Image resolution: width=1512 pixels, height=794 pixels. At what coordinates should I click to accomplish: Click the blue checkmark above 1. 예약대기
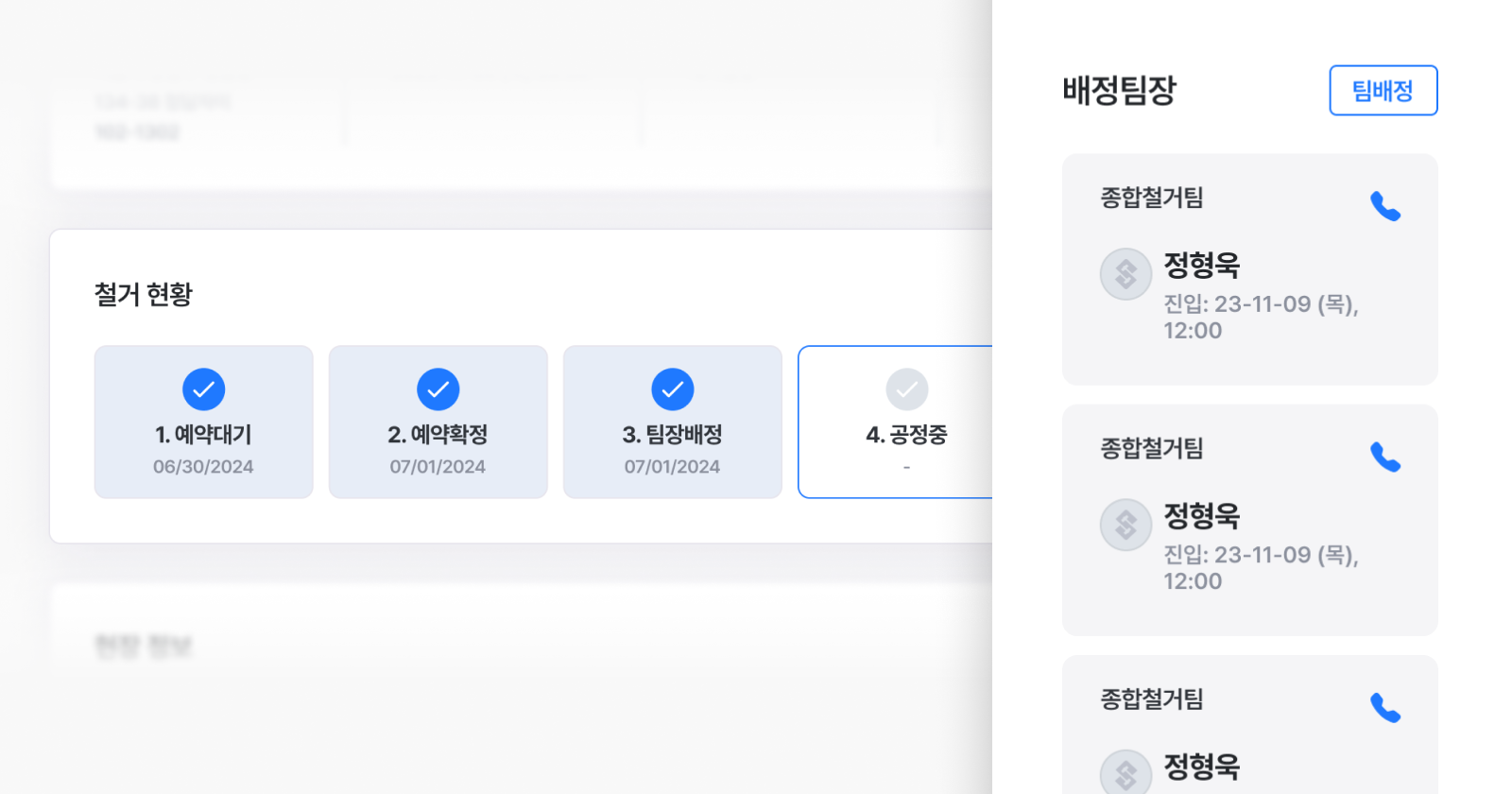point(203,389)
